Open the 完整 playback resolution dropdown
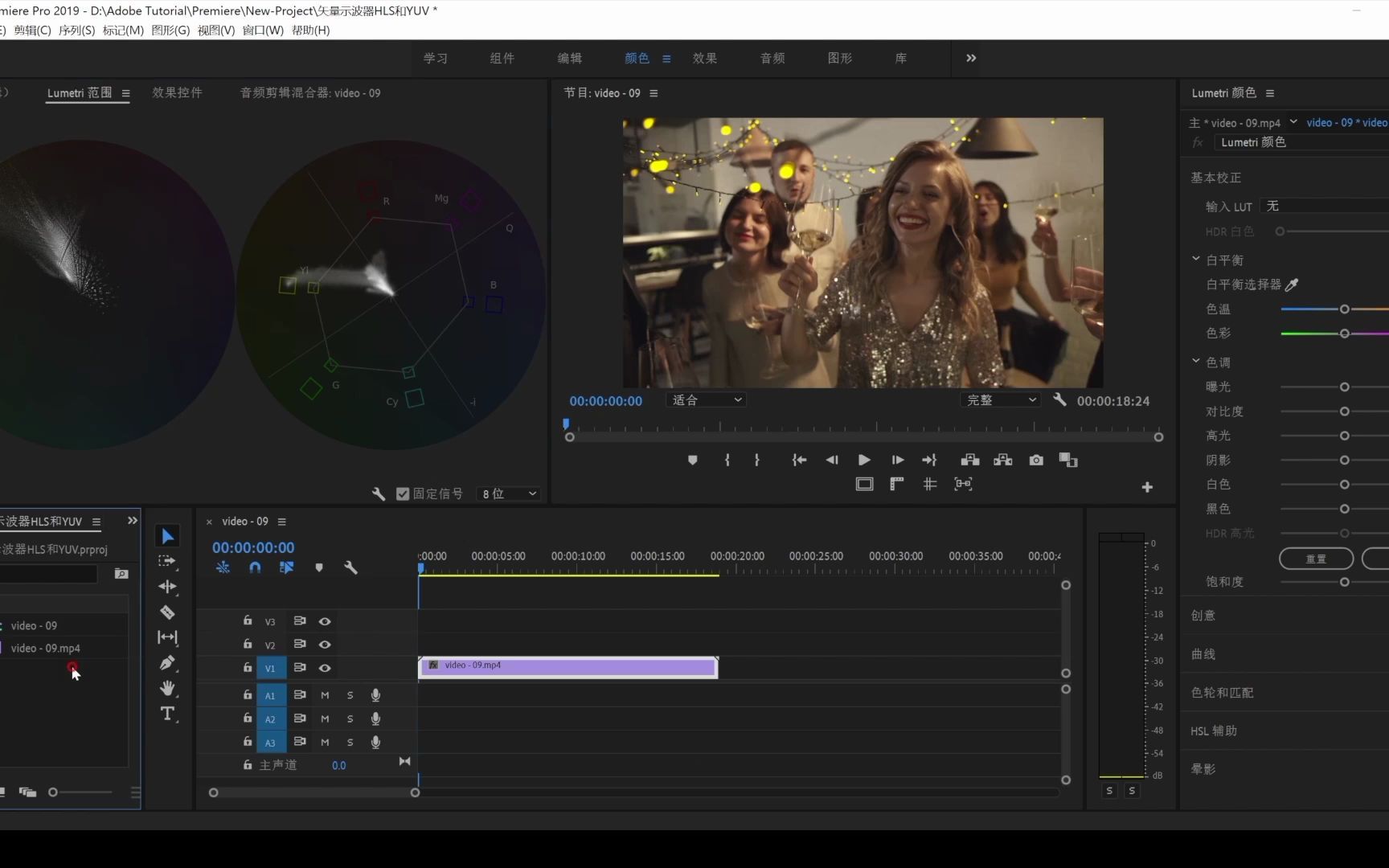This screenshot has height=868, width=1389. click(1001, 400)
